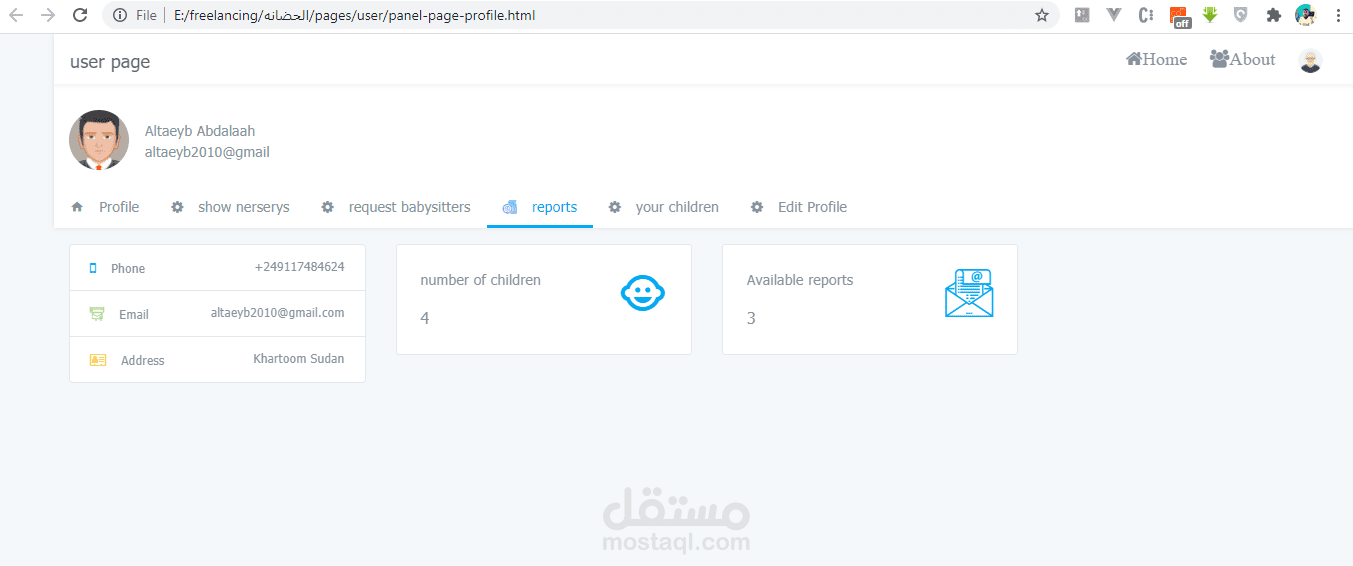Bookmark this page with the star icon
1353x566 pixels.
[1042, 15]
